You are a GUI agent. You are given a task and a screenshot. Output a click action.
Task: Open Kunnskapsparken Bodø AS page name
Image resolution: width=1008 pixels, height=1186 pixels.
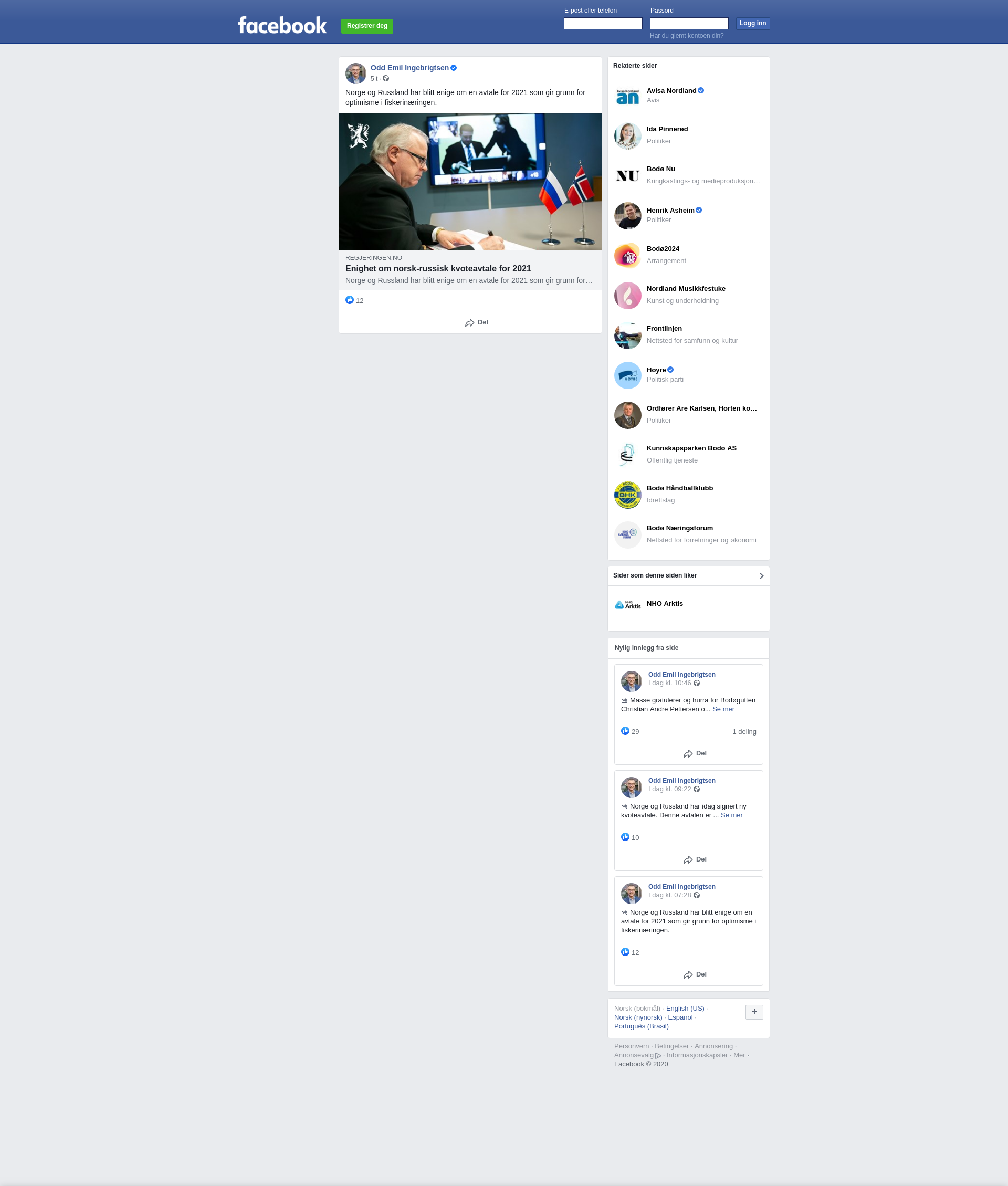[x=691, y=448]
